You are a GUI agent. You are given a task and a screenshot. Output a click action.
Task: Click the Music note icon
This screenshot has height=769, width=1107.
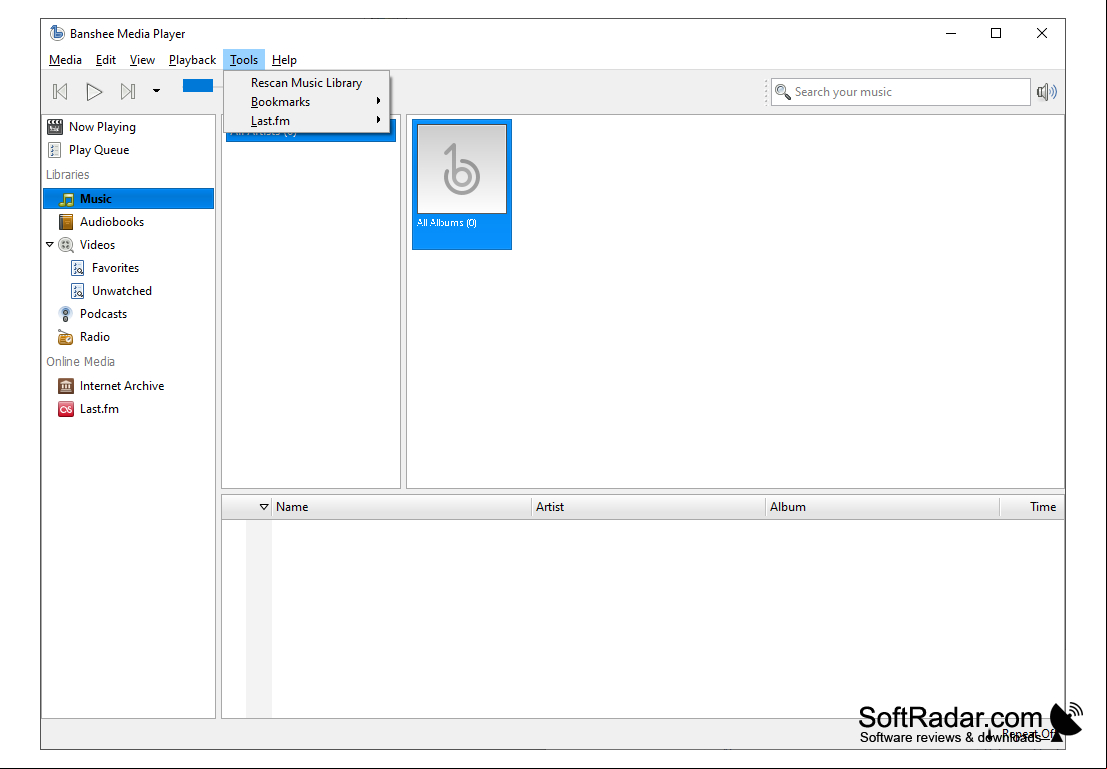[x=66, y=199]
